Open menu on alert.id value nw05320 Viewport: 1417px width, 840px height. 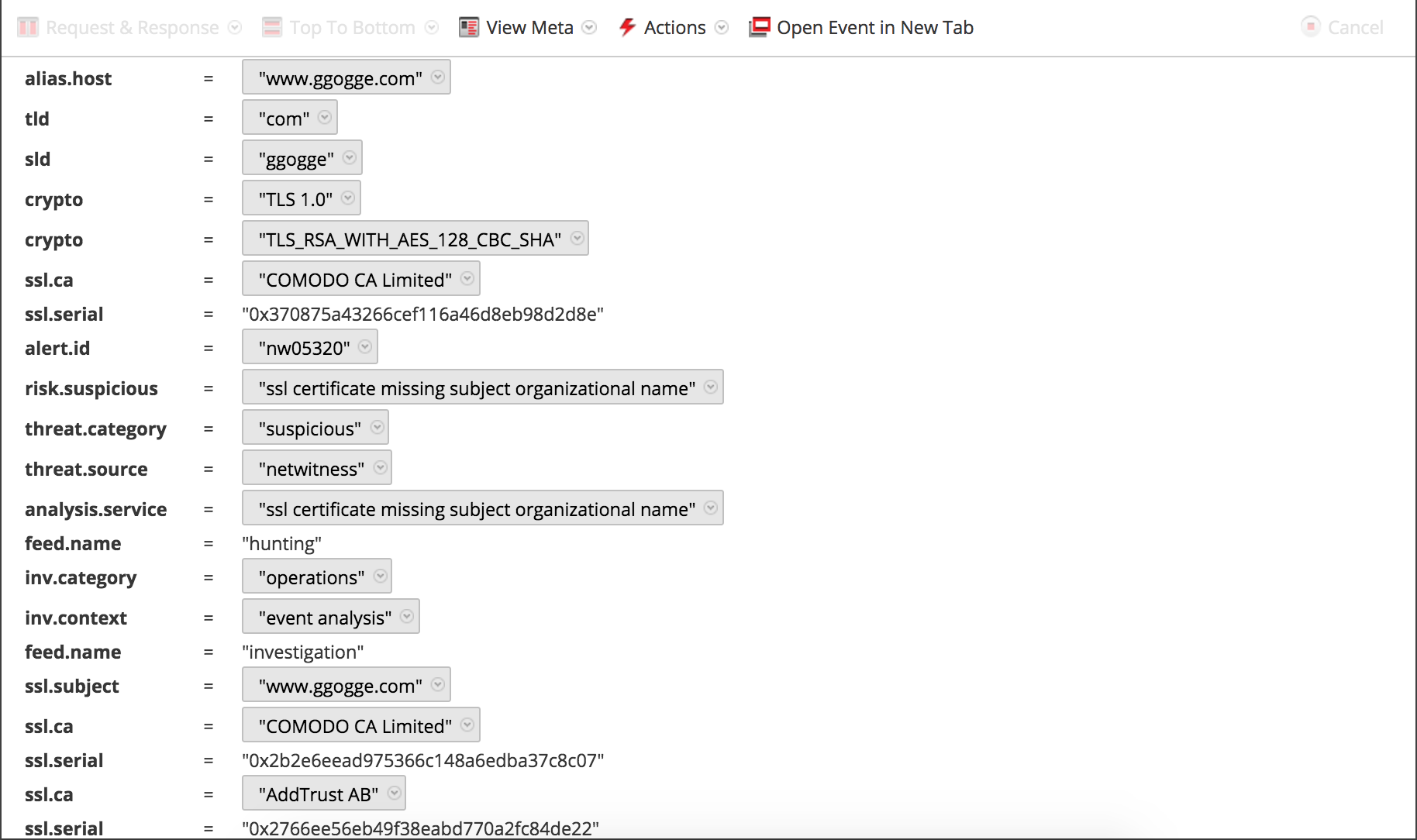[x=365, y=346]
